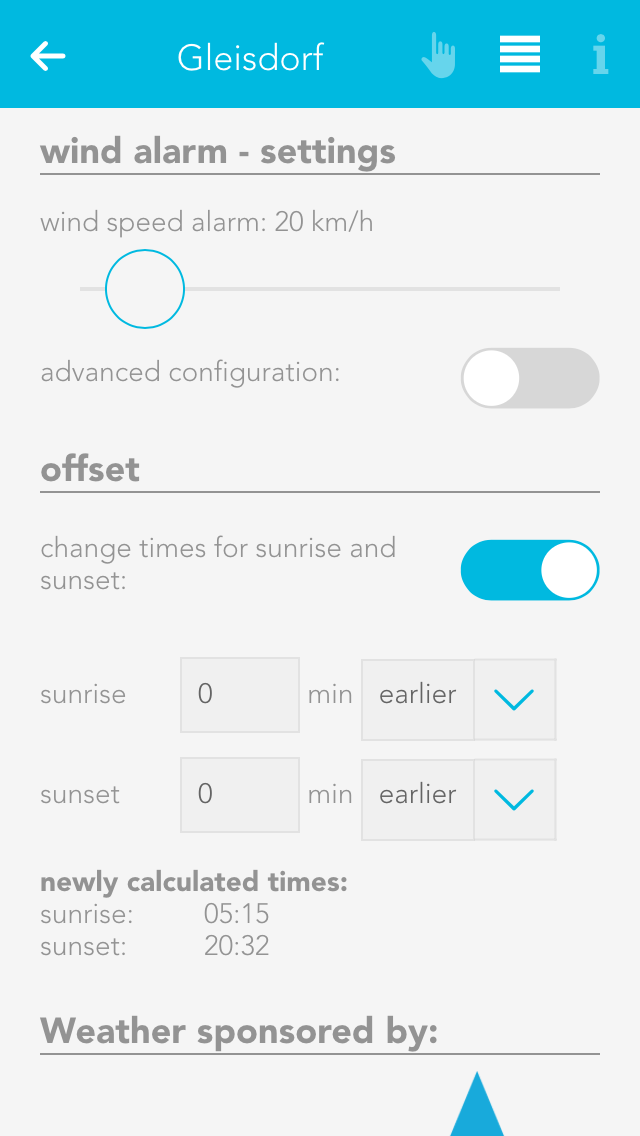
Task: Go back using the left arrow
Action: coord(48,56)
